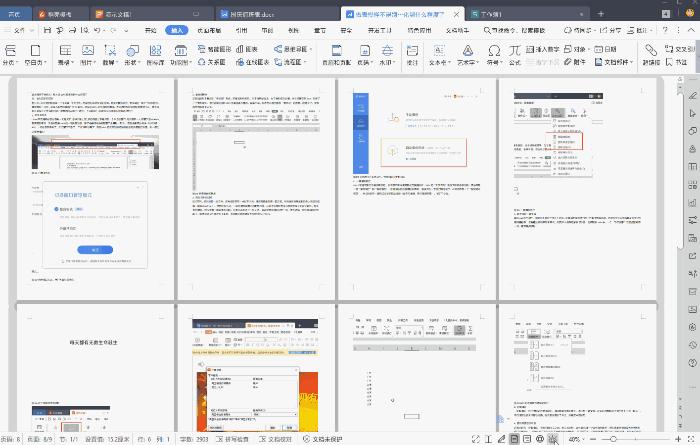Open the File menu

point(19,30)
